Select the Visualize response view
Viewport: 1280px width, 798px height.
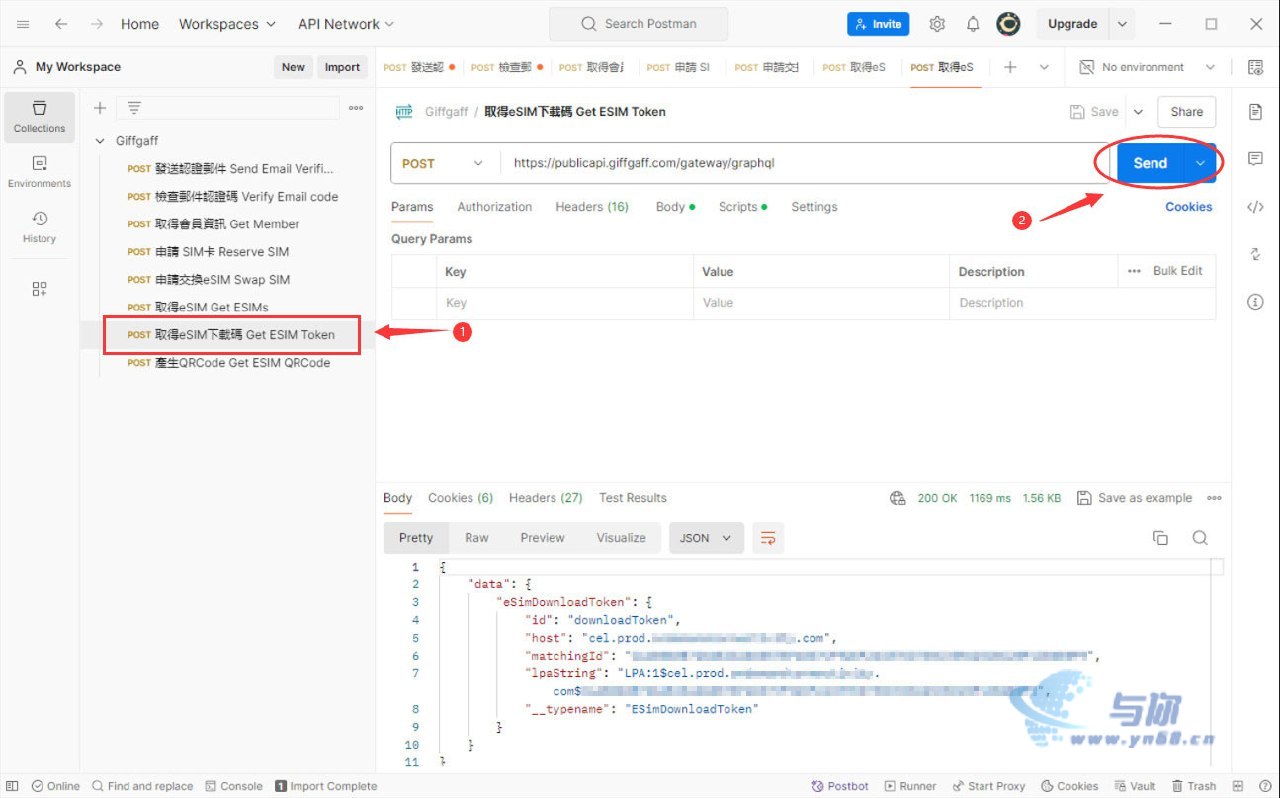(x=621, y=538)
